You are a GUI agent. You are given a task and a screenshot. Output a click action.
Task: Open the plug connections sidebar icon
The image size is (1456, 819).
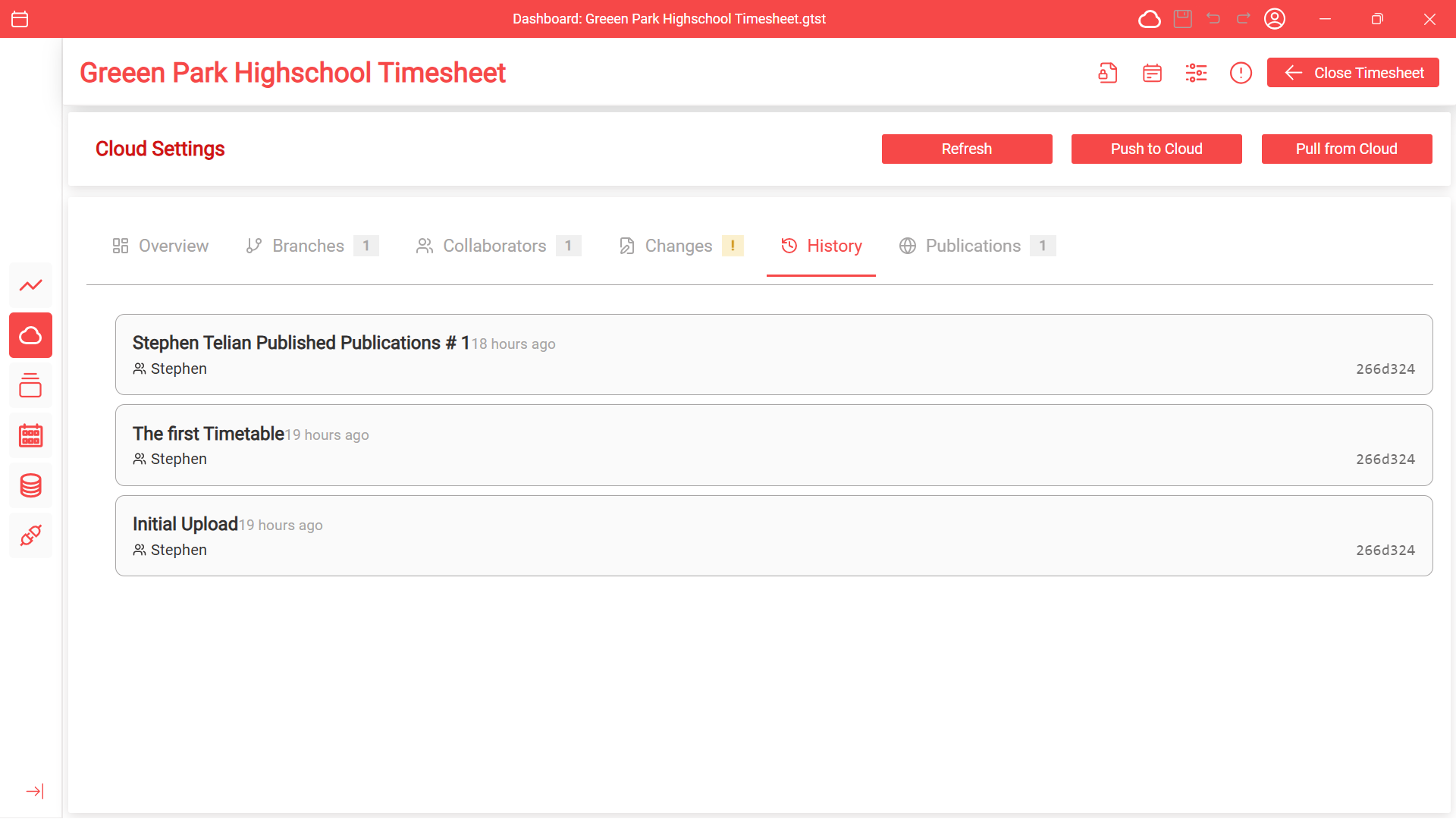[x=30, y=535]
